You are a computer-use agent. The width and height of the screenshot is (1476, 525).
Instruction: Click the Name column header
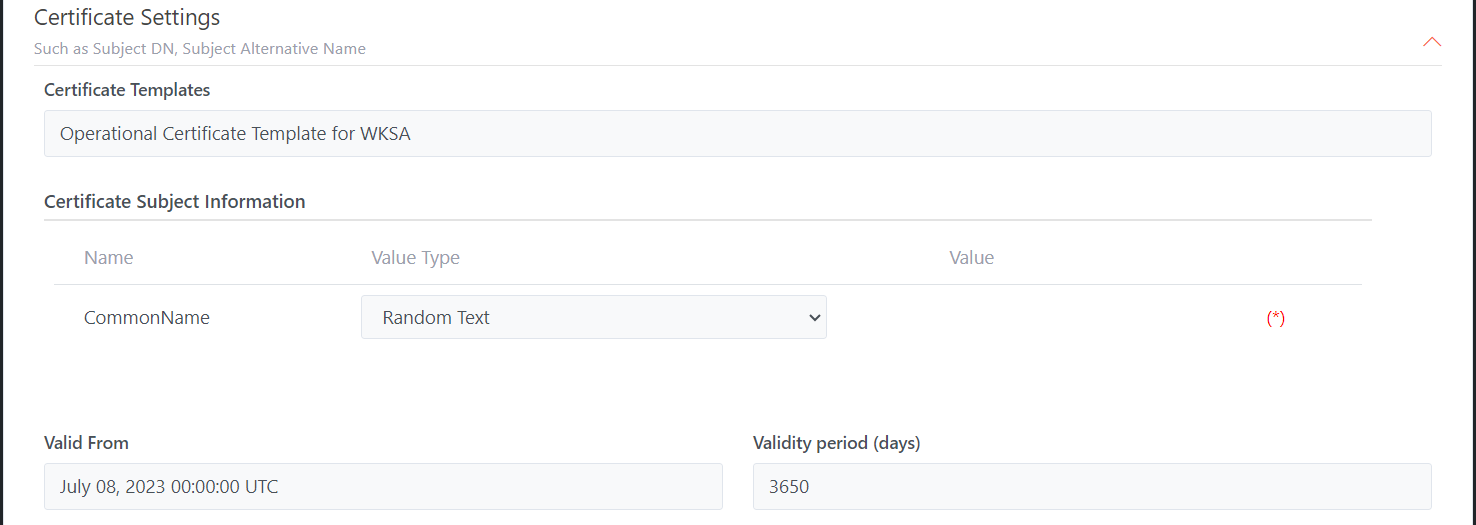[108, 258]
